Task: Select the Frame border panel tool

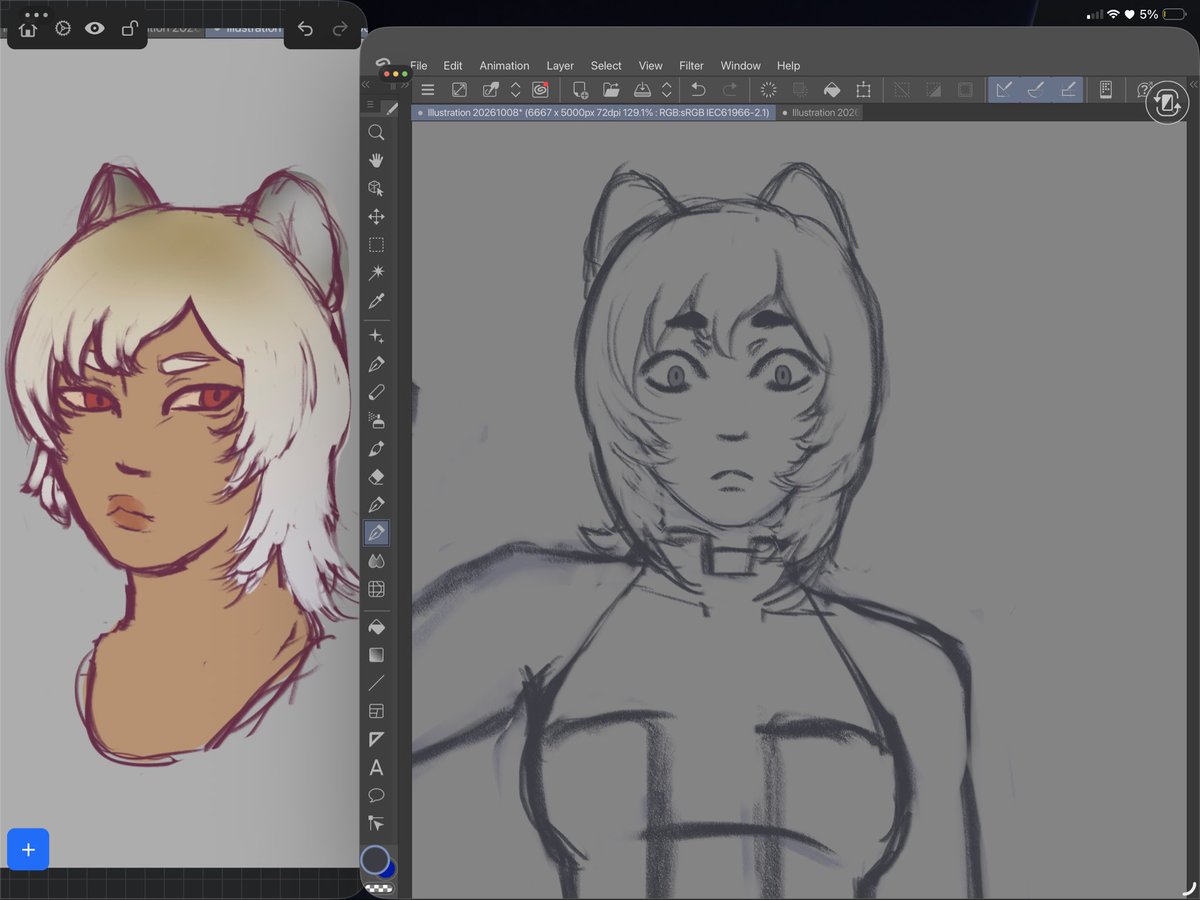Action: [376, 711]
